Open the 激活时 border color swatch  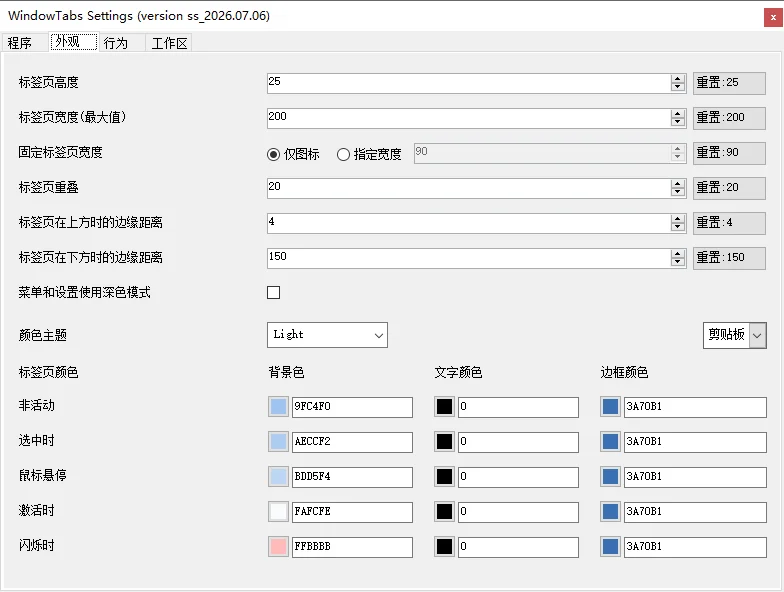610,512
